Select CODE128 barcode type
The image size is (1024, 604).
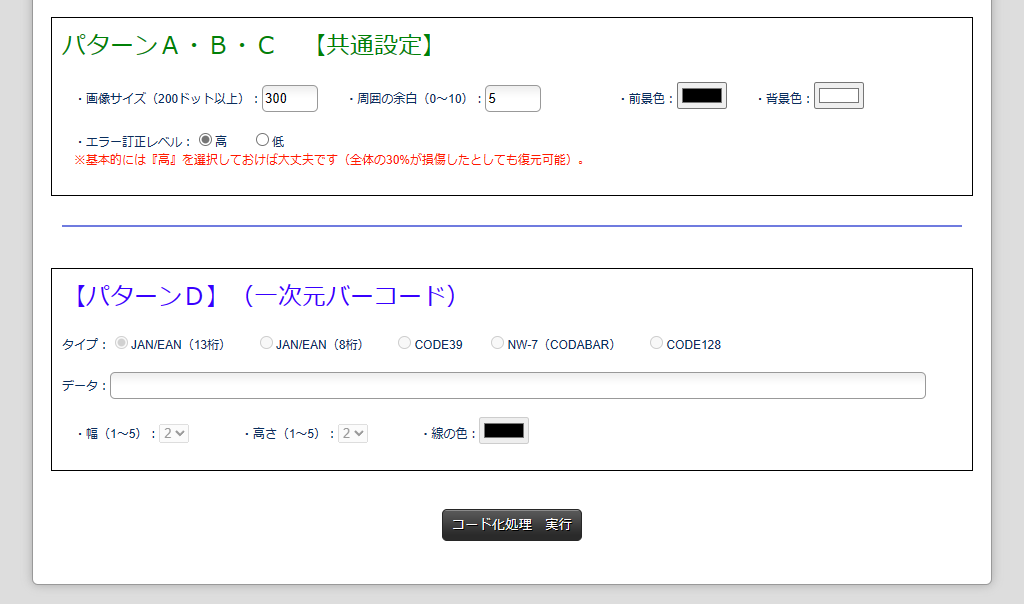pyautogui.click(x=656, y=343)
